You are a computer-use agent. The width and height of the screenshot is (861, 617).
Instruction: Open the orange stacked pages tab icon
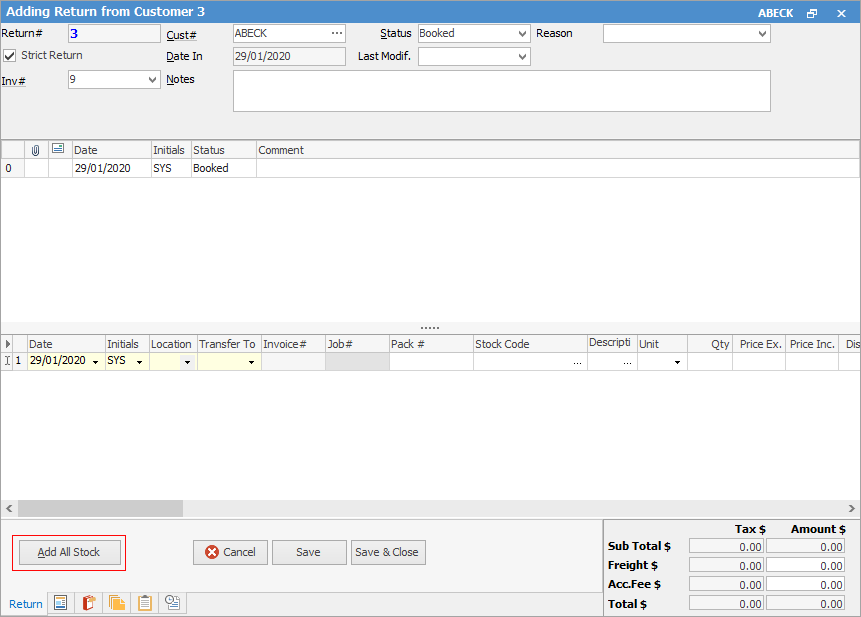pyautogui.click(x=117, y=603)
